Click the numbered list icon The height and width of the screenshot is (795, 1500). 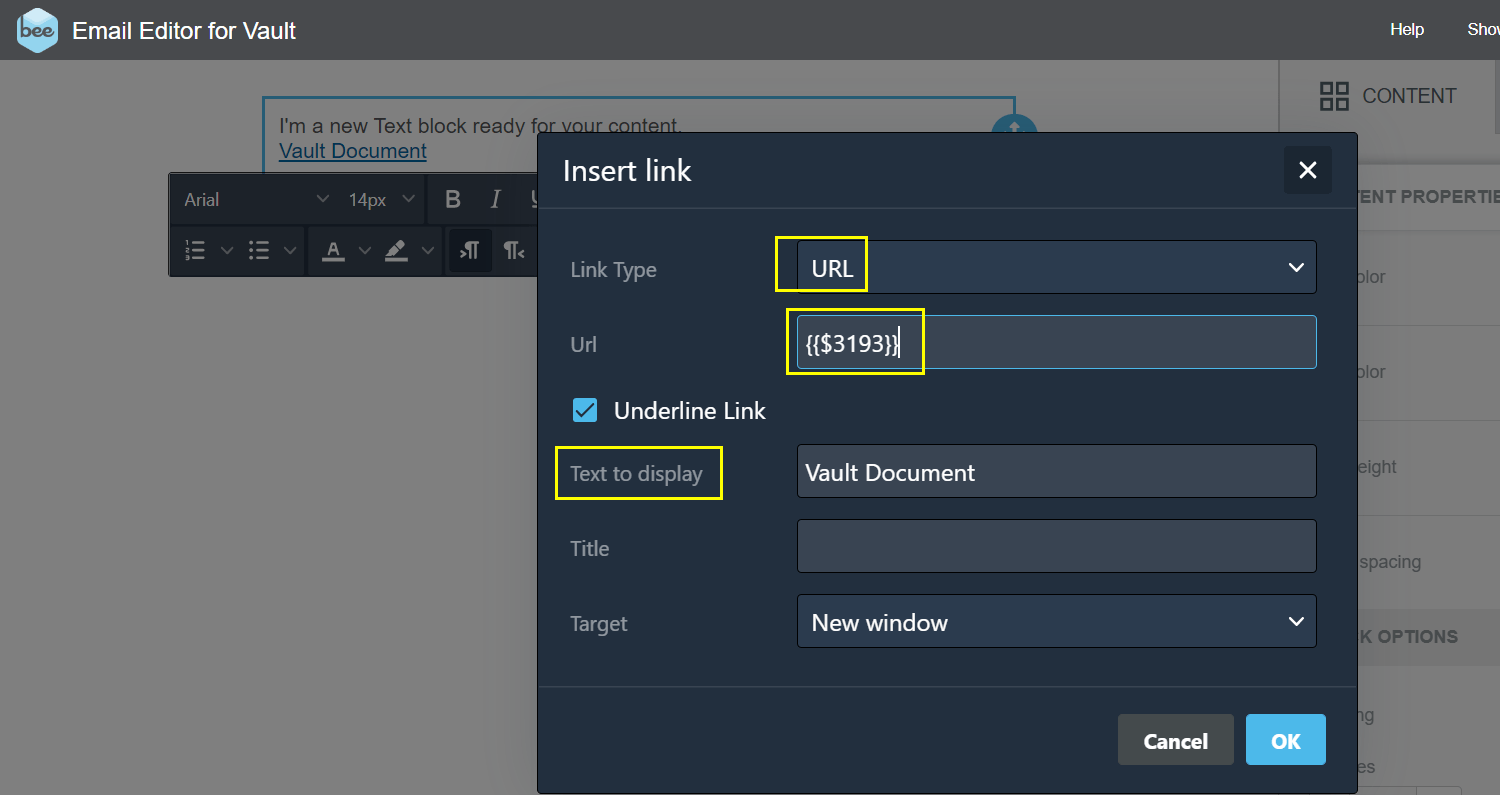tap(195, 250)
